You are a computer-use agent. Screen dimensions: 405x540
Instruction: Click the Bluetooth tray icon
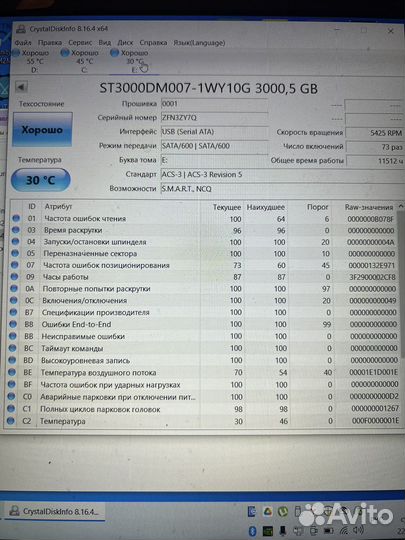click(252, 531)
